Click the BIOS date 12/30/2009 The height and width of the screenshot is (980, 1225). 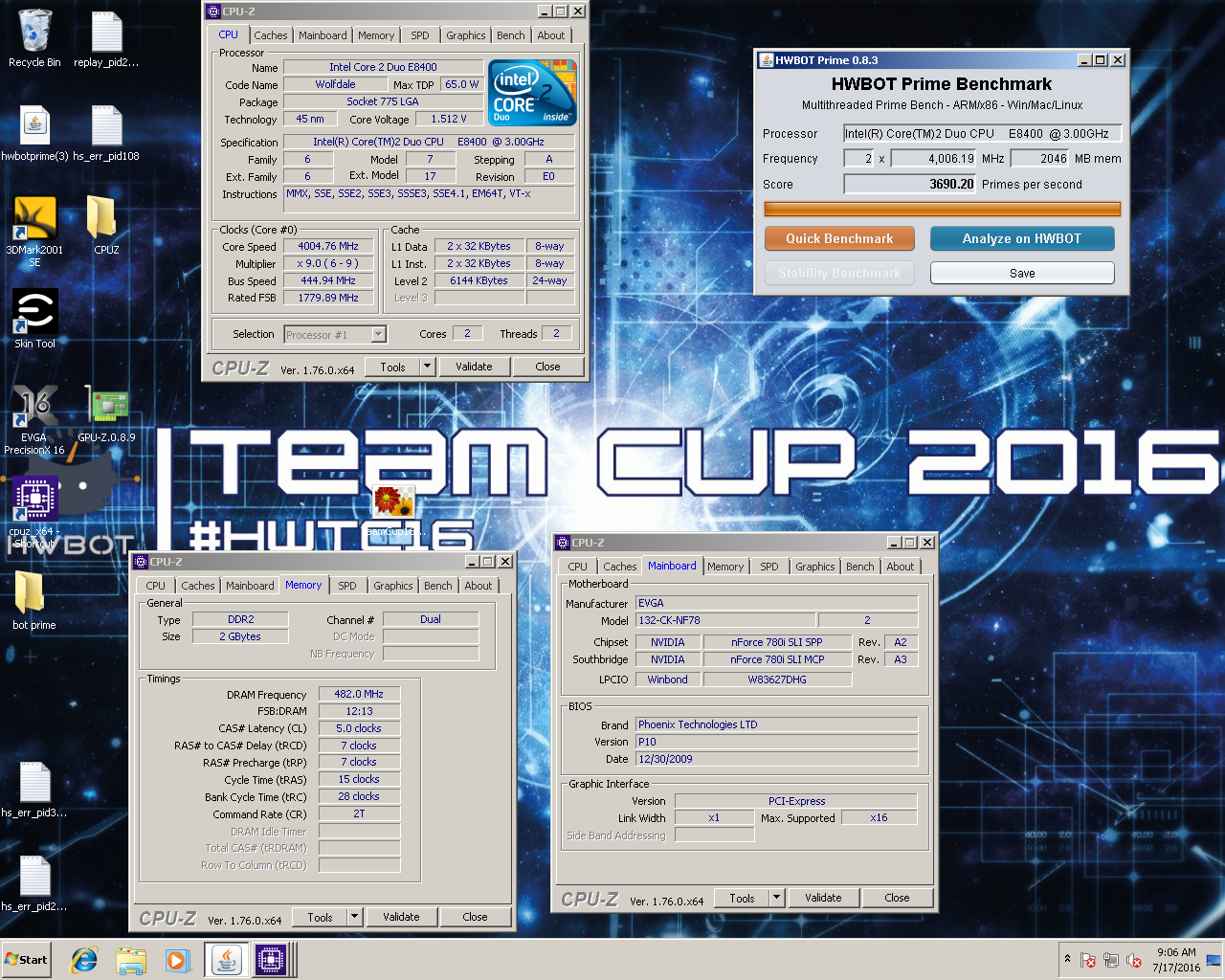(777, 759)
